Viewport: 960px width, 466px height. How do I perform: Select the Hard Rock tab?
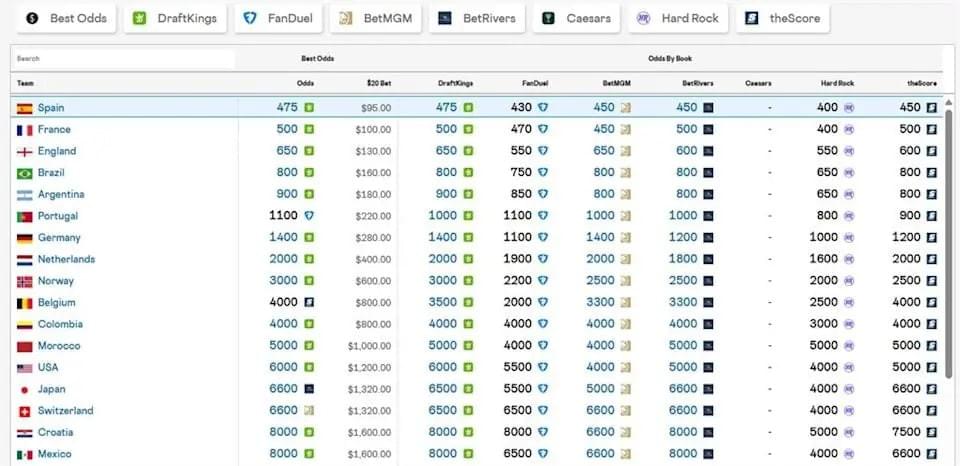click(x=678, y=18)
